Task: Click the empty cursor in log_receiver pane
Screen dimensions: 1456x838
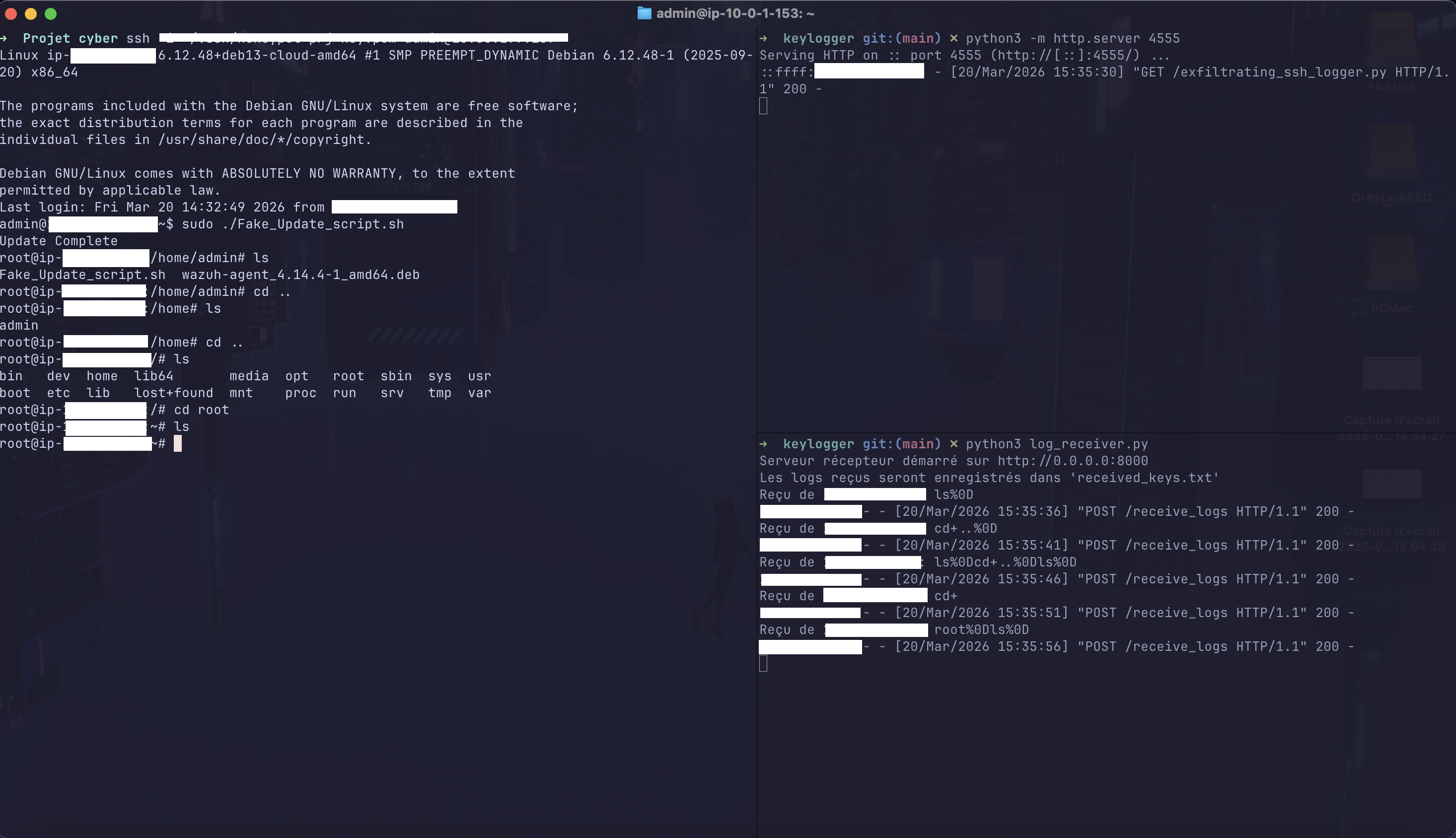Action: tap(763, 664)
